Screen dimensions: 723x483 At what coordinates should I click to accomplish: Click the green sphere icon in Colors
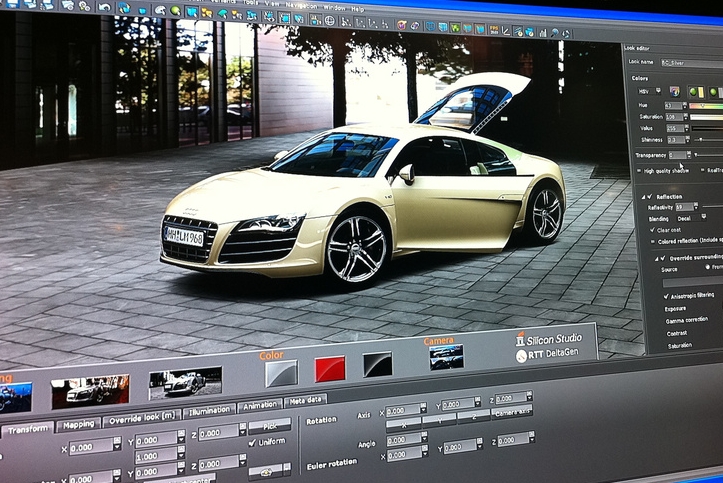[695, 91]
